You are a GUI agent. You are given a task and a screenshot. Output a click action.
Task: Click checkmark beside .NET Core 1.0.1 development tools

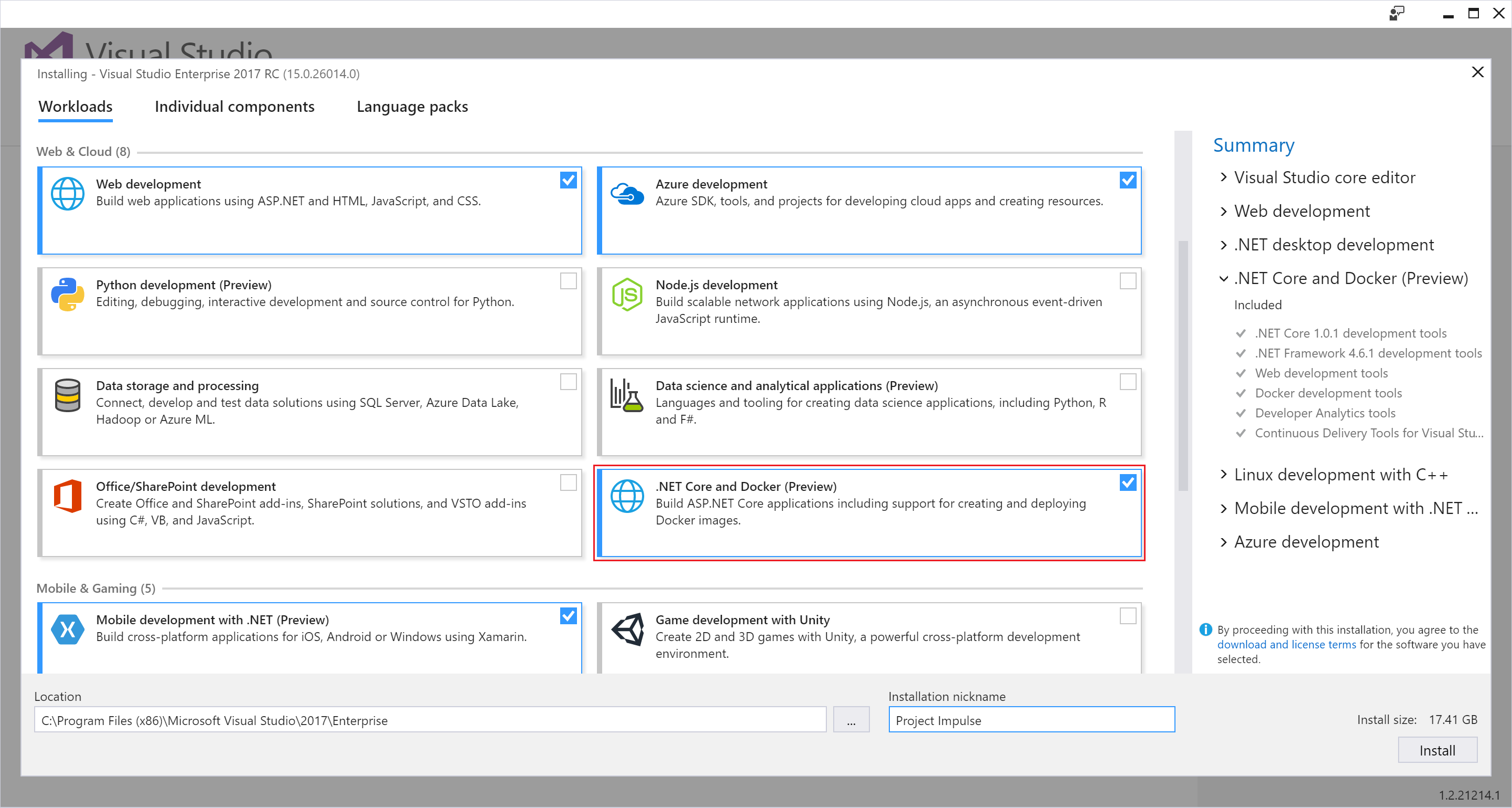click(1240, 333)
